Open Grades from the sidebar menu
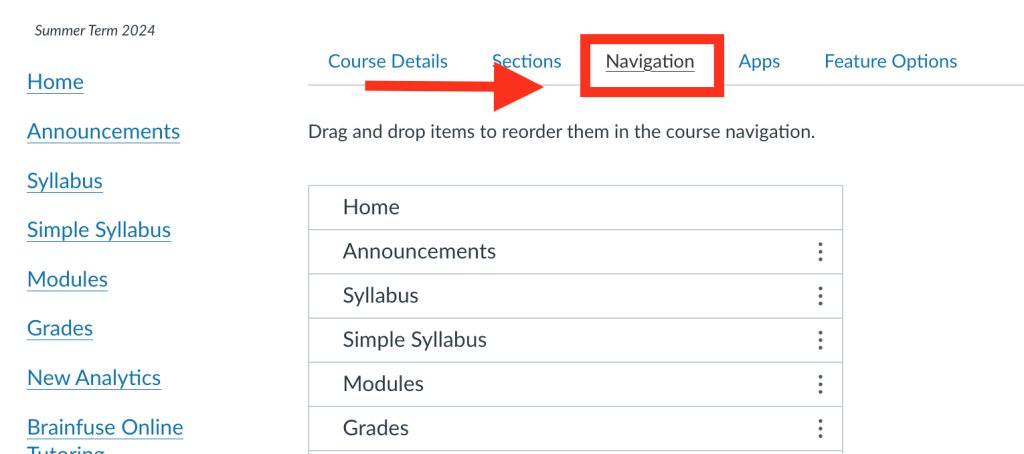The height and width of the screenshot is (454, 1024). (x=60, y=328)
